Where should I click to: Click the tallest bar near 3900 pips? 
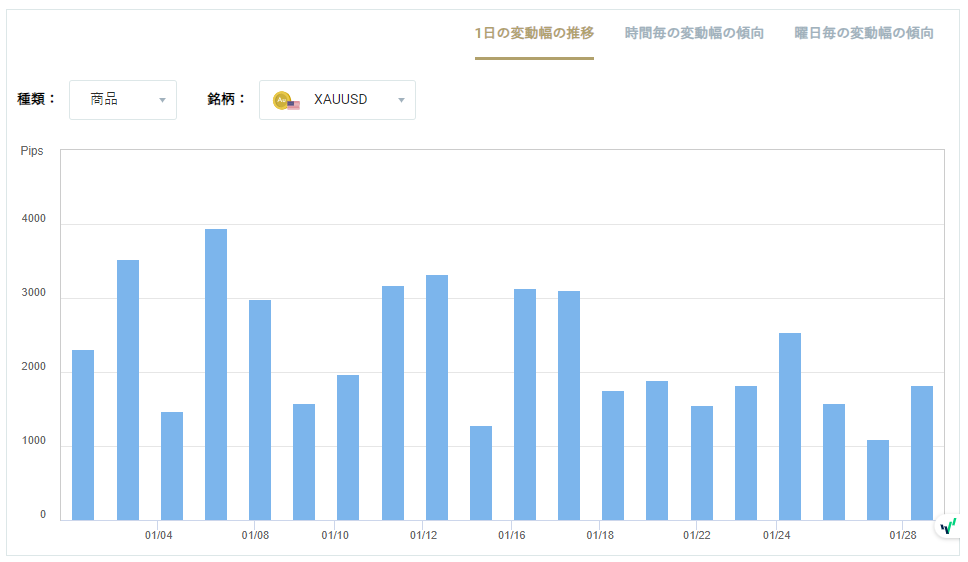click(x=216, y=375)
